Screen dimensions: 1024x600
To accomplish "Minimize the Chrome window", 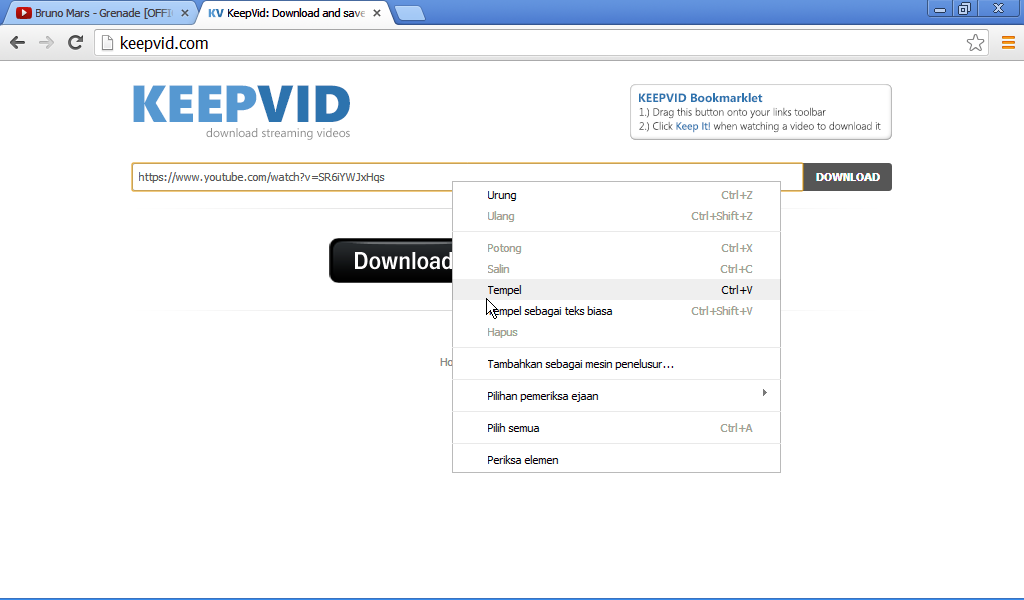I will click(940, 8).
